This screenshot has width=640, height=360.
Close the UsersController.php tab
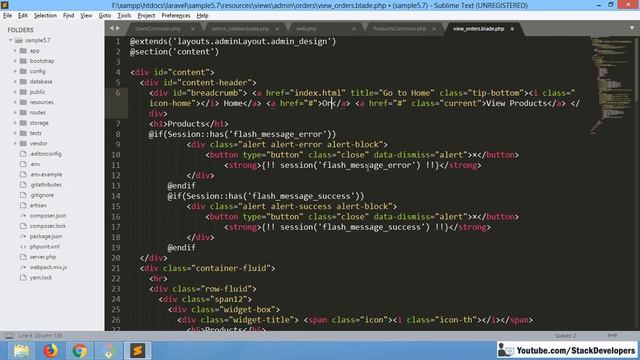tap(192, 29)
